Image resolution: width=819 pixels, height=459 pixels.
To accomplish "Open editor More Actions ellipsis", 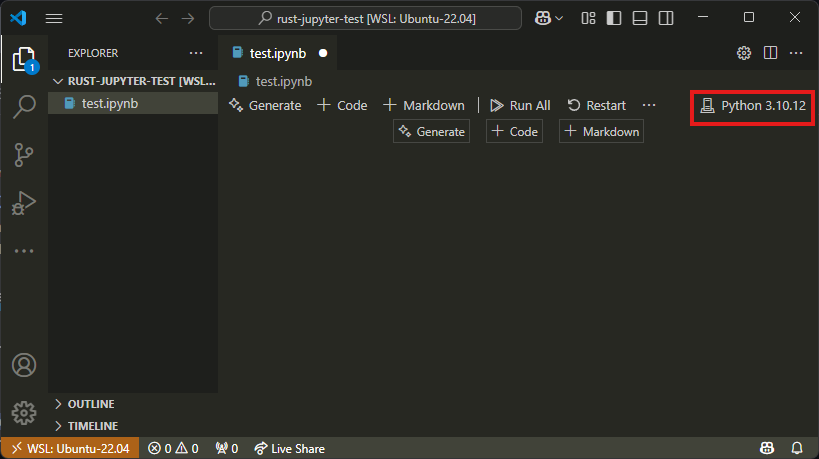I will coord(796,53).
